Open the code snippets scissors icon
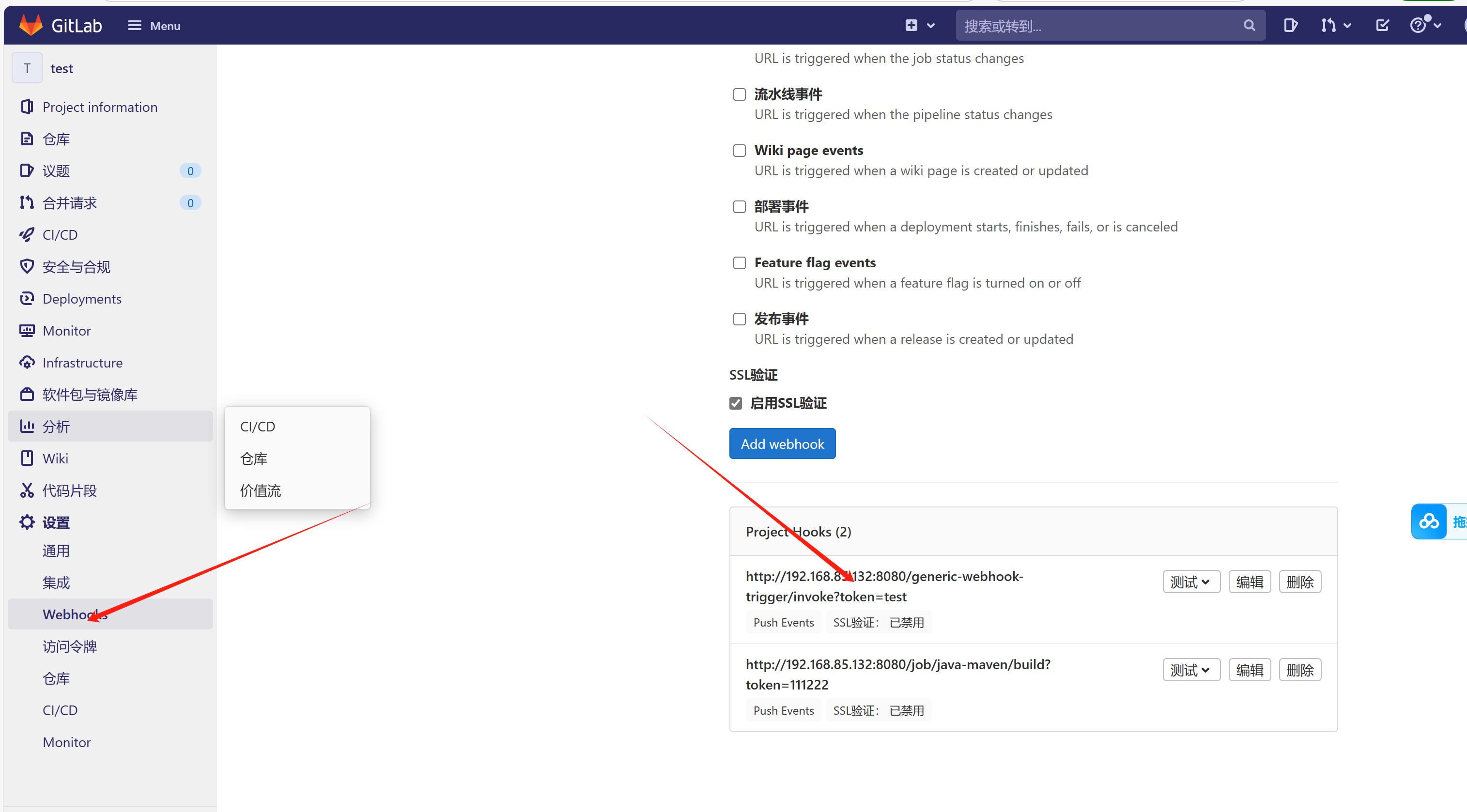The width and height of the screenshot is (1467, 812). click(x=27, y=490)
